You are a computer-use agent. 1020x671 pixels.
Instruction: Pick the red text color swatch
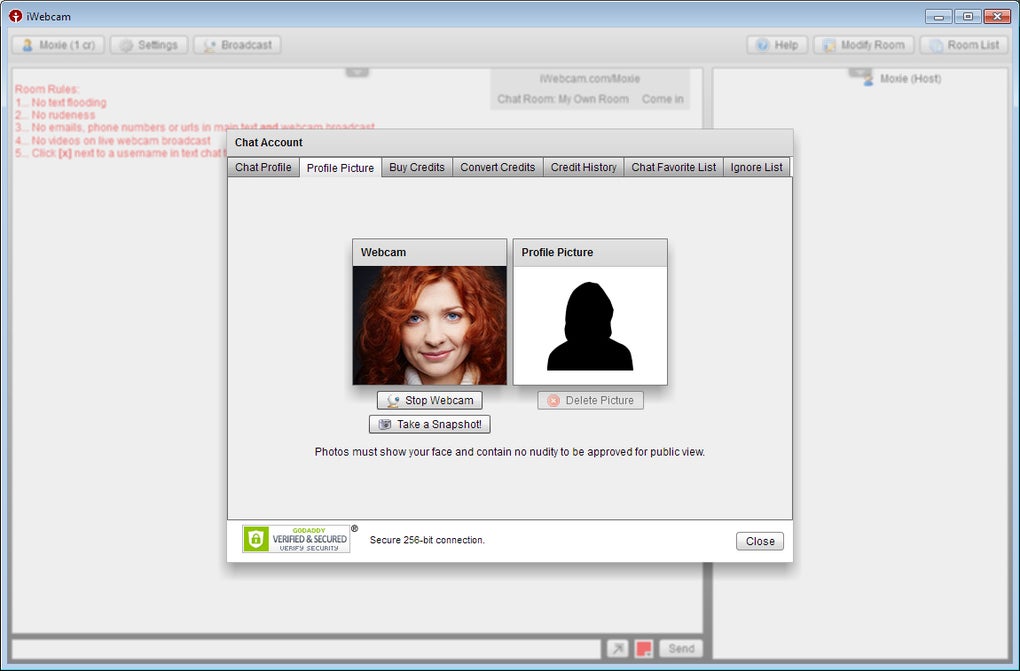644,648
